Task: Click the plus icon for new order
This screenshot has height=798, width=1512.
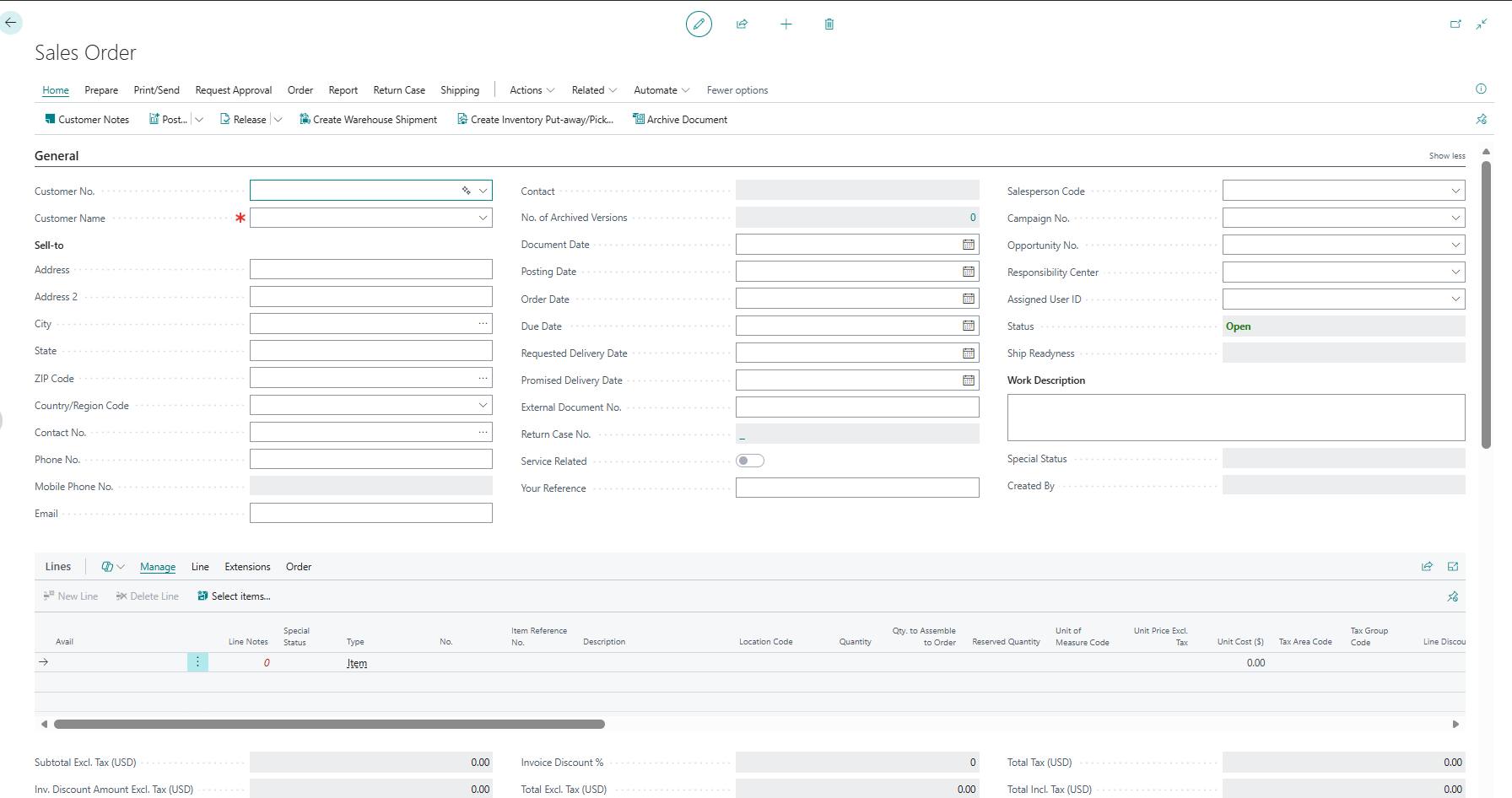Action: click(x=786, y=24)
